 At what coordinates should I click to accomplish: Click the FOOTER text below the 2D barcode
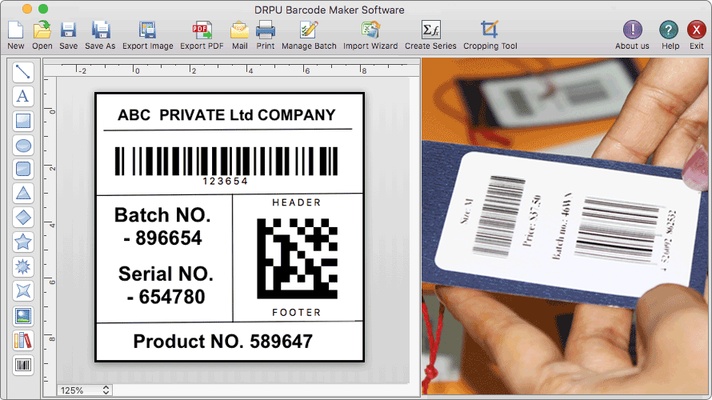coord(297,312)
